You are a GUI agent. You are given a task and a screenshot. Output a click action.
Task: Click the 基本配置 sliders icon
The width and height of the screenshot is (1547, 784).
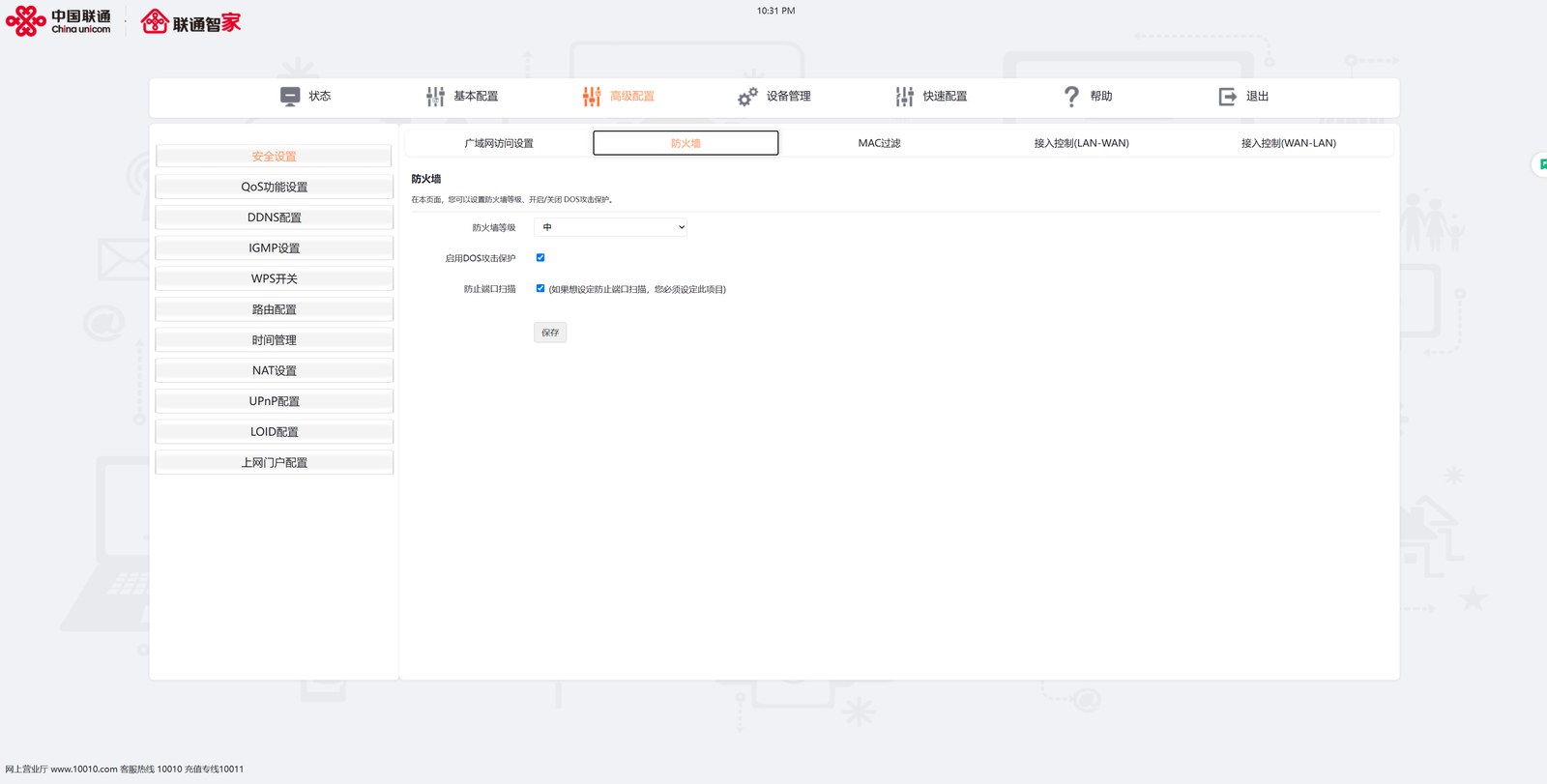[x=435, y=96]
